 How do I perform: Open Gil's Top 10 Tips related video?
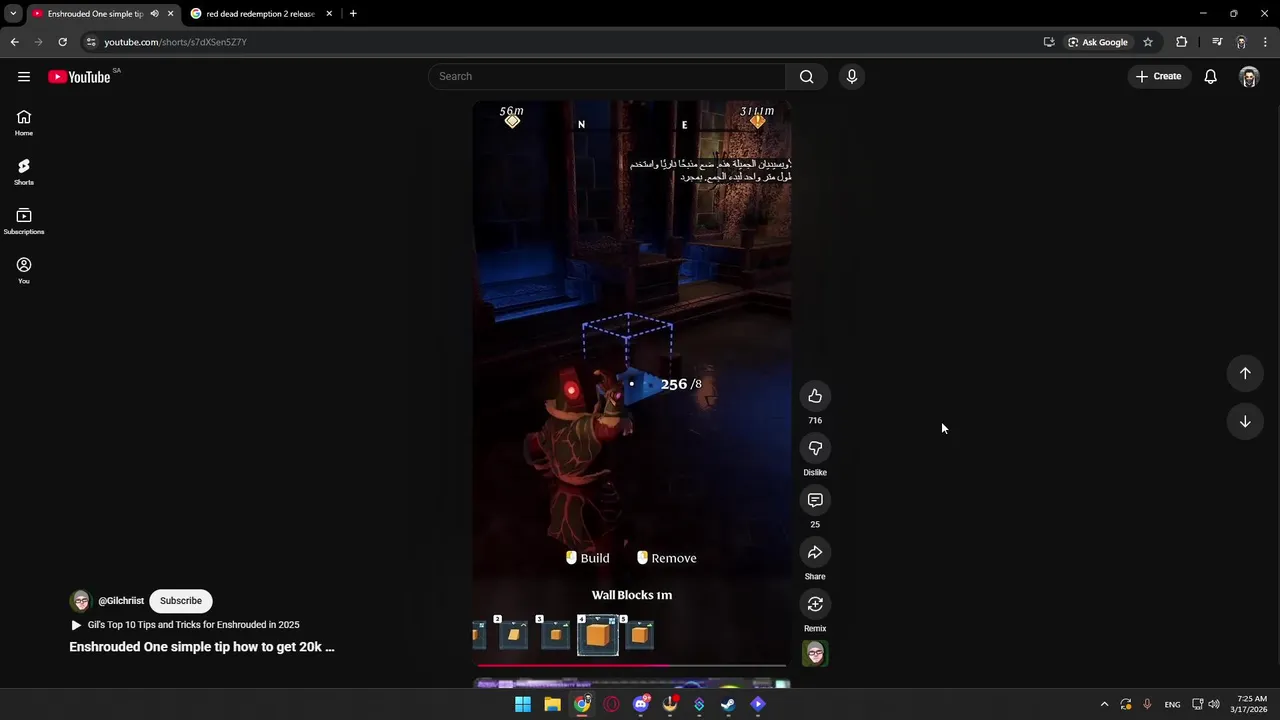point(193,625)
